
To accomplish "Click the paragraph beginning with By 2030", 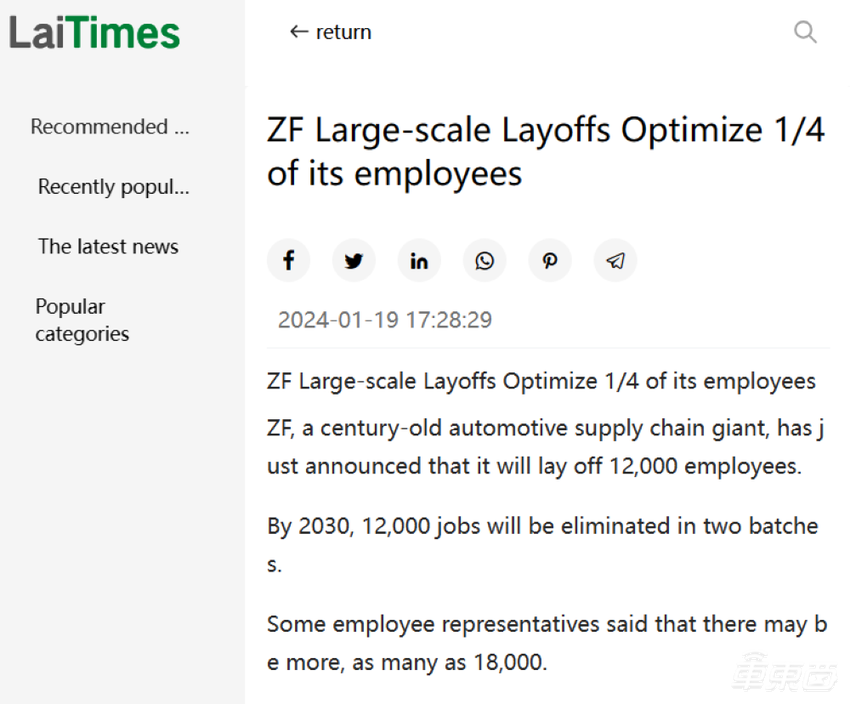I will point(543,545).
